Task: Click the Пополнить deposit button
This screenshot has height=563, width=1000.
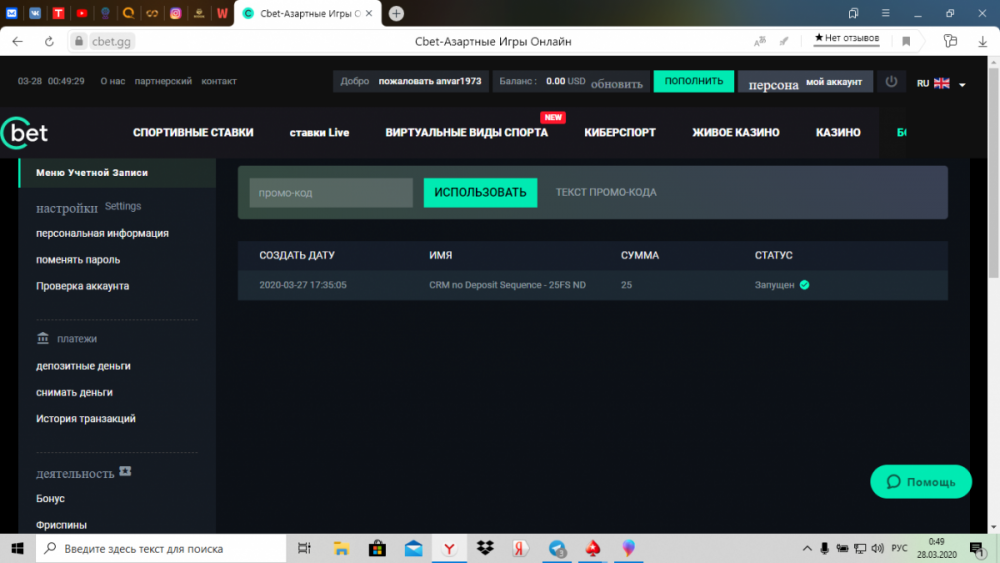Action: (693, 81)
